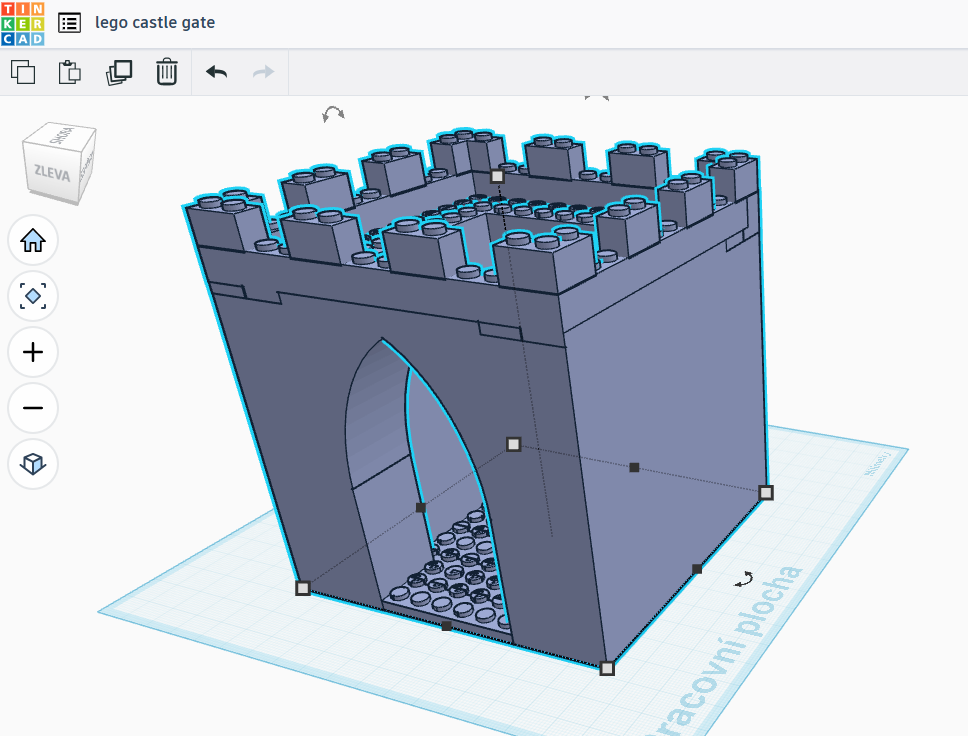Zoom in with the plus button
Image resolution: width=968 pixels, height=736 pixels.
[33, 352]
